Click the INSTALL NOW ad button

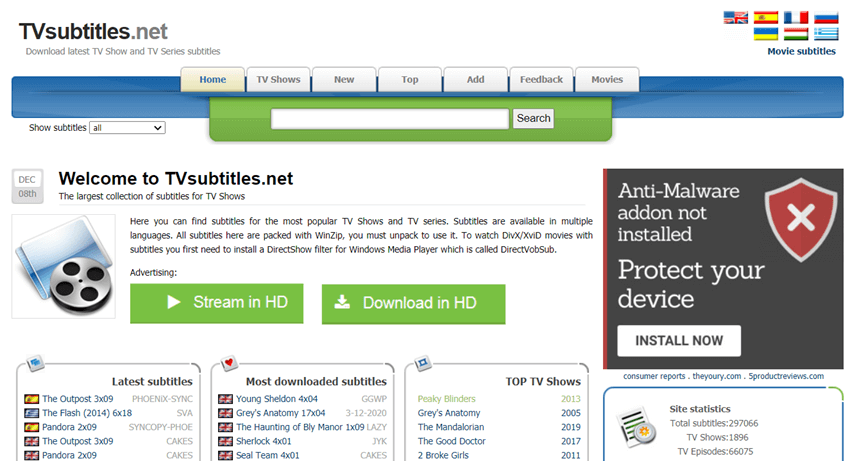point(679,341)
